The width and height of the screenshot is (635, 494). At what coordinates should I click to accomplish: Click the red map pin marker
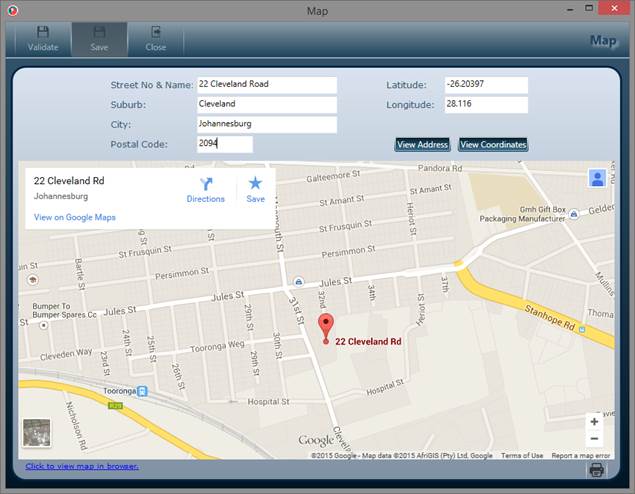coord(325,327)
